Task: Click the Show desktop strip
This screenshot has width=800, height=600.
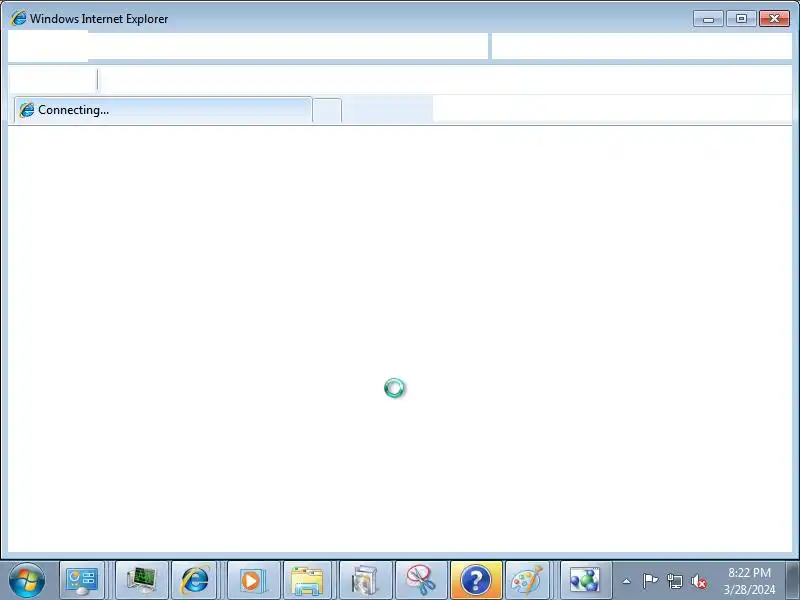Action: tap(793, 581)
